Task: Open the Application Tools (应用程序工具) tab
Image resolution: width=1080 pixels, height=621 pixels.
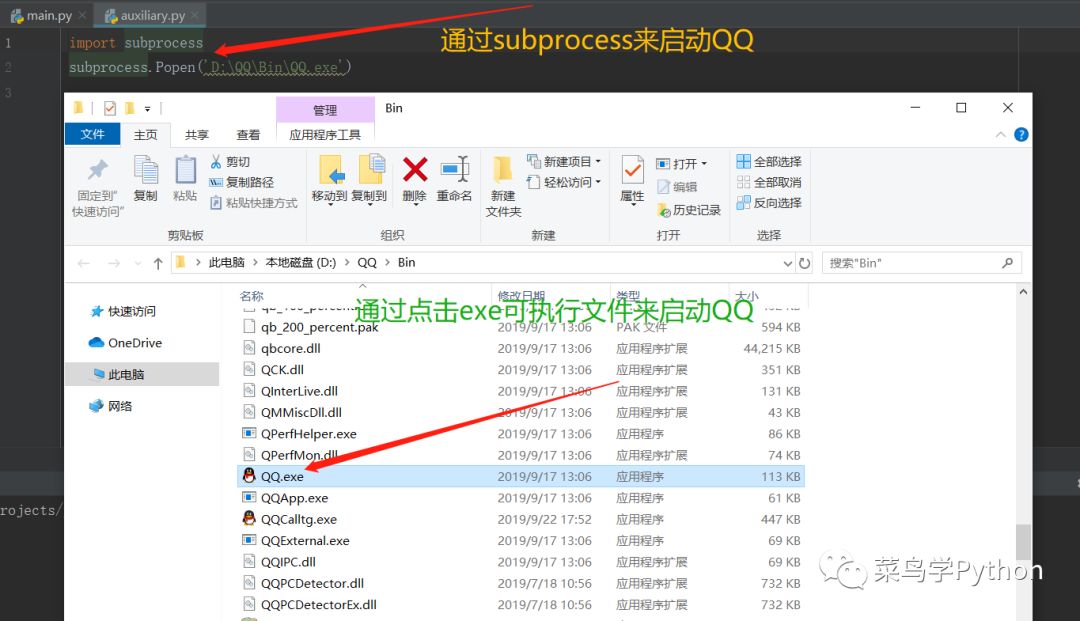Action: (x=325, y=135)
